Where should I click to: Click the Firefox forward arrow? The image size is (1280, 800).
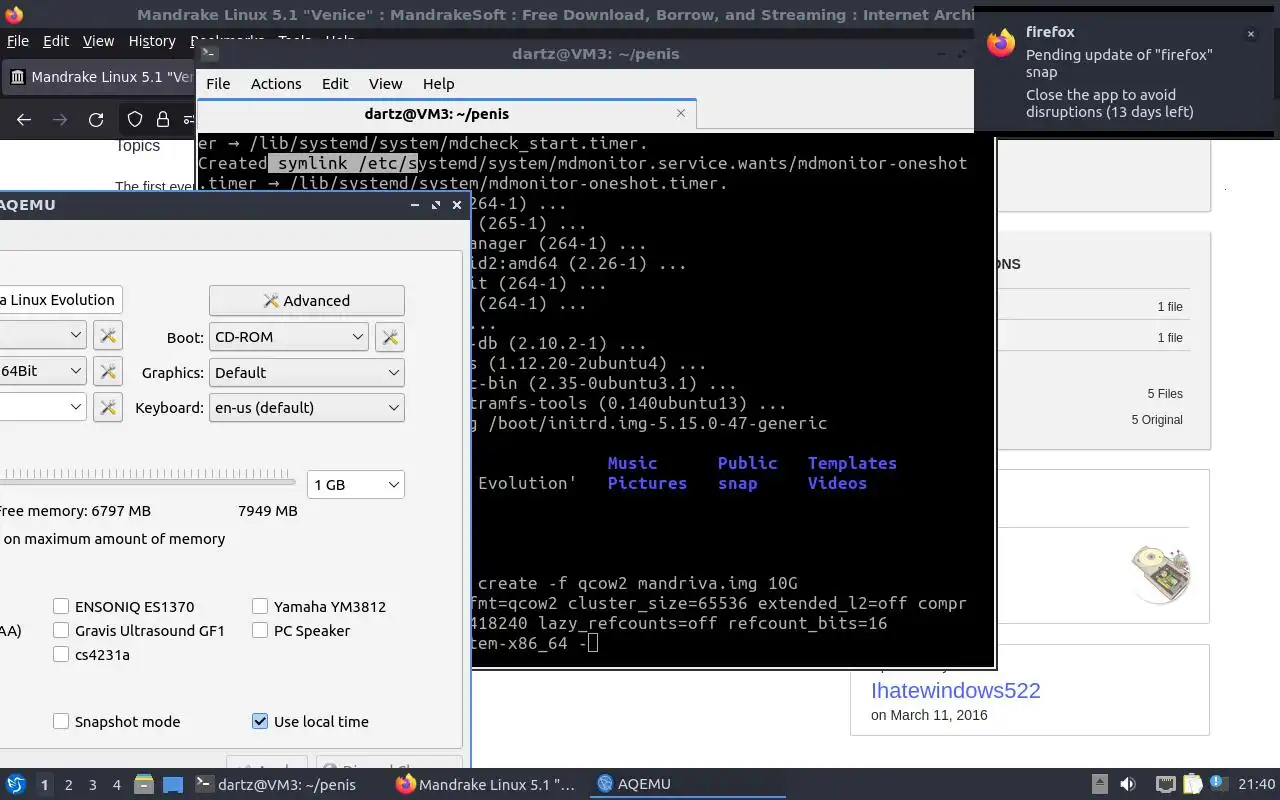(x=60, y=120)
